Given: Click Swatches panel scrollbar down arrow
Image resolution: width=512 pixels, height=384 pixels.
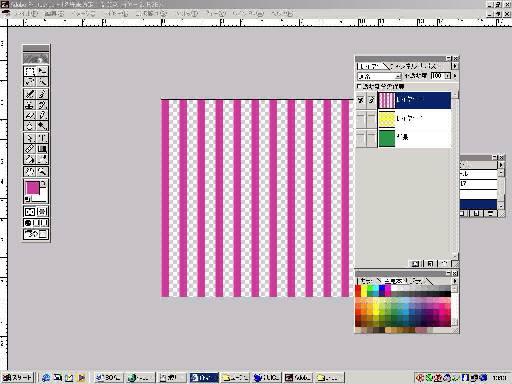Looking at the screenshot, I should [455, 322].
